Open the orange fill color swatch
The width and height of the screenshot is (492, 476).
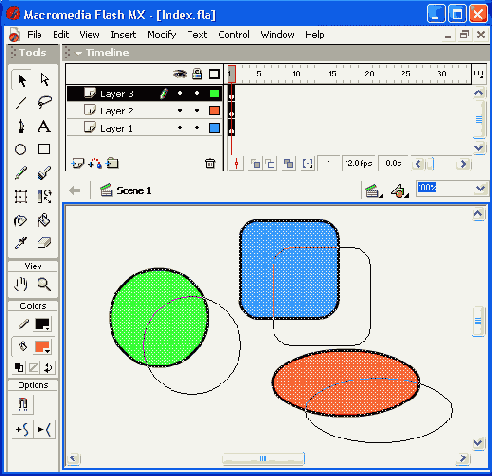pos(42,347)
